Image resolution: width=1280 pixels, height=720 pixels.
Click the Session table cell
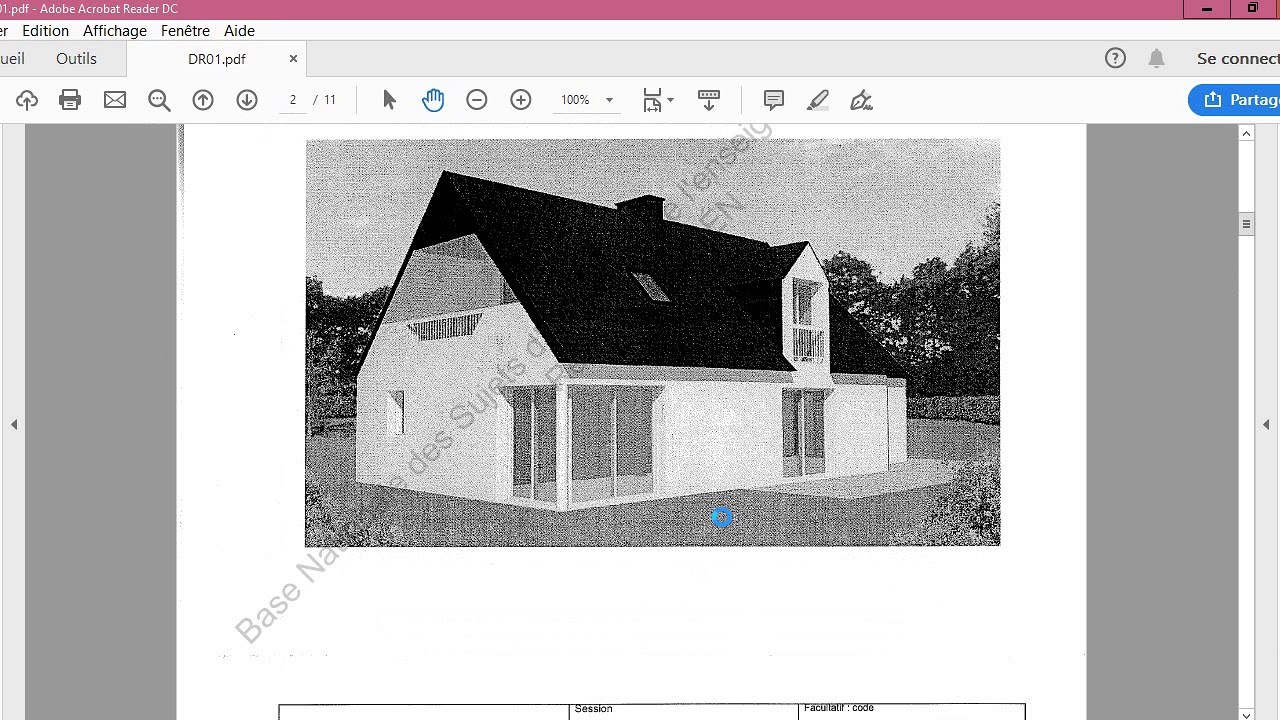[x=684, y=711]
